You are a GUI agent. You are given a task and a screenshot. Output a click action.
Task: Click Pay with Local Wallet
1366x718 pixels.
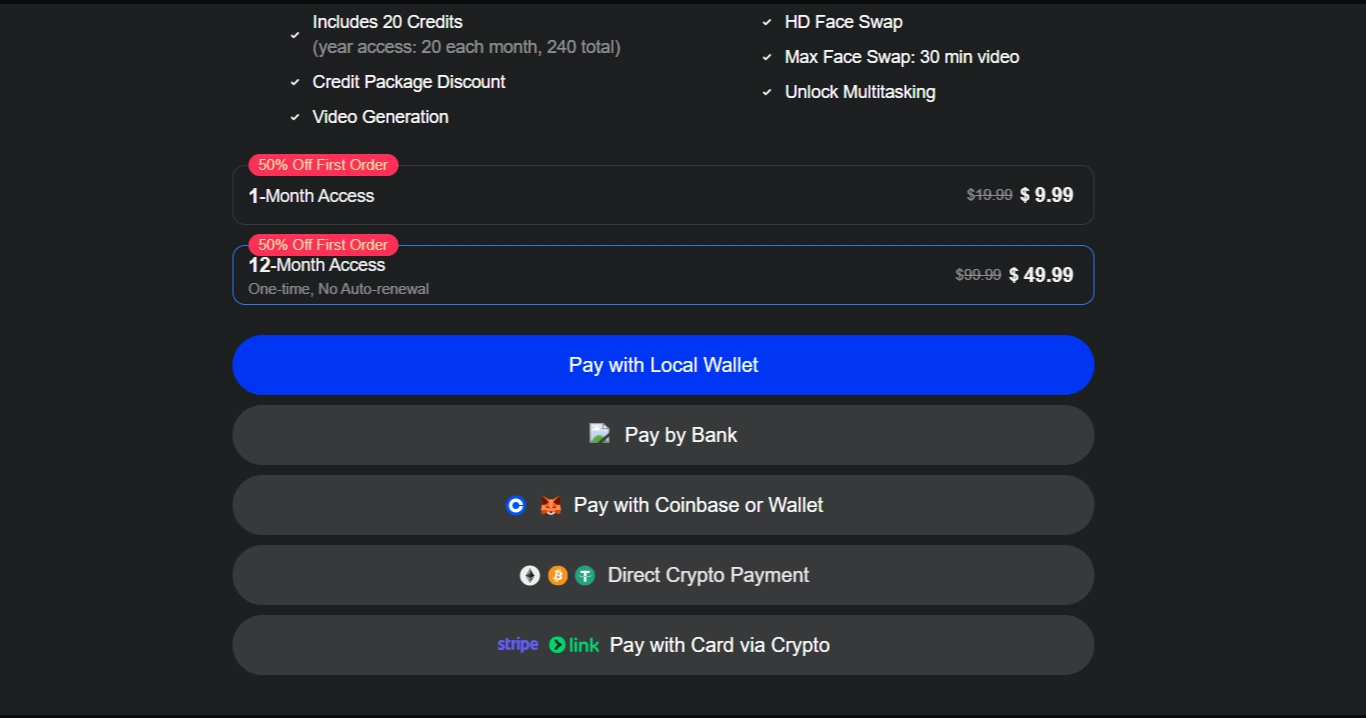pos(663,364)
